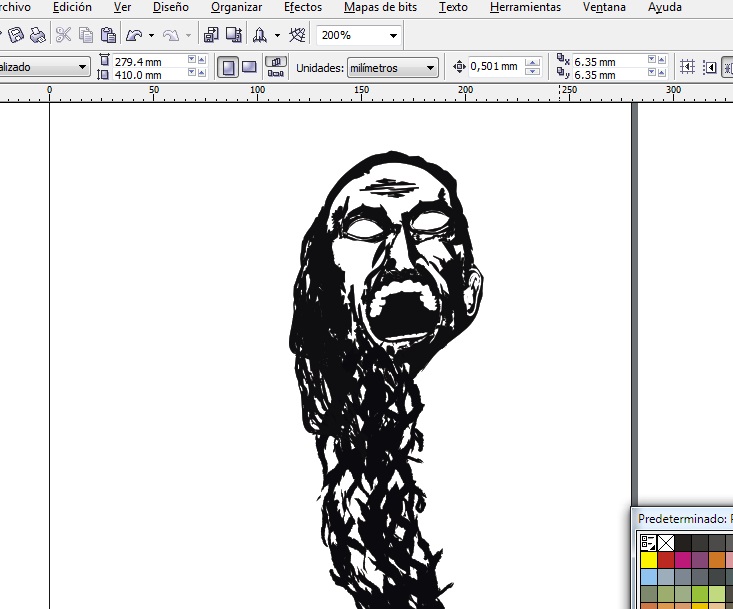Click the Import icon
The height and width of the screenshot is (609, 733).
211,35
